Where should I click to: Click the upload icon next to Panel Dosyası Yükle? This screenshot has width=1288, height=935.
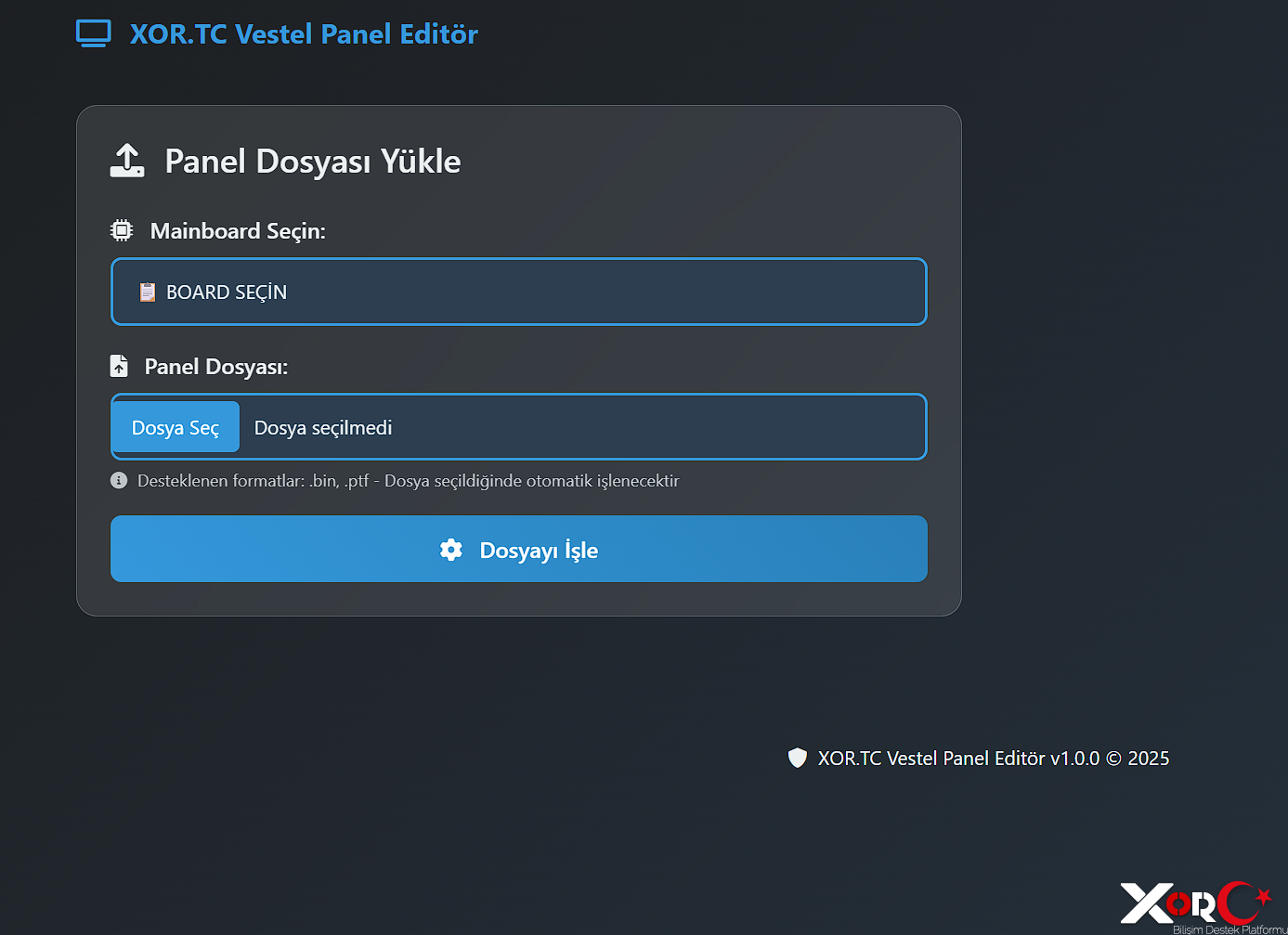click(x=127, y=160)
